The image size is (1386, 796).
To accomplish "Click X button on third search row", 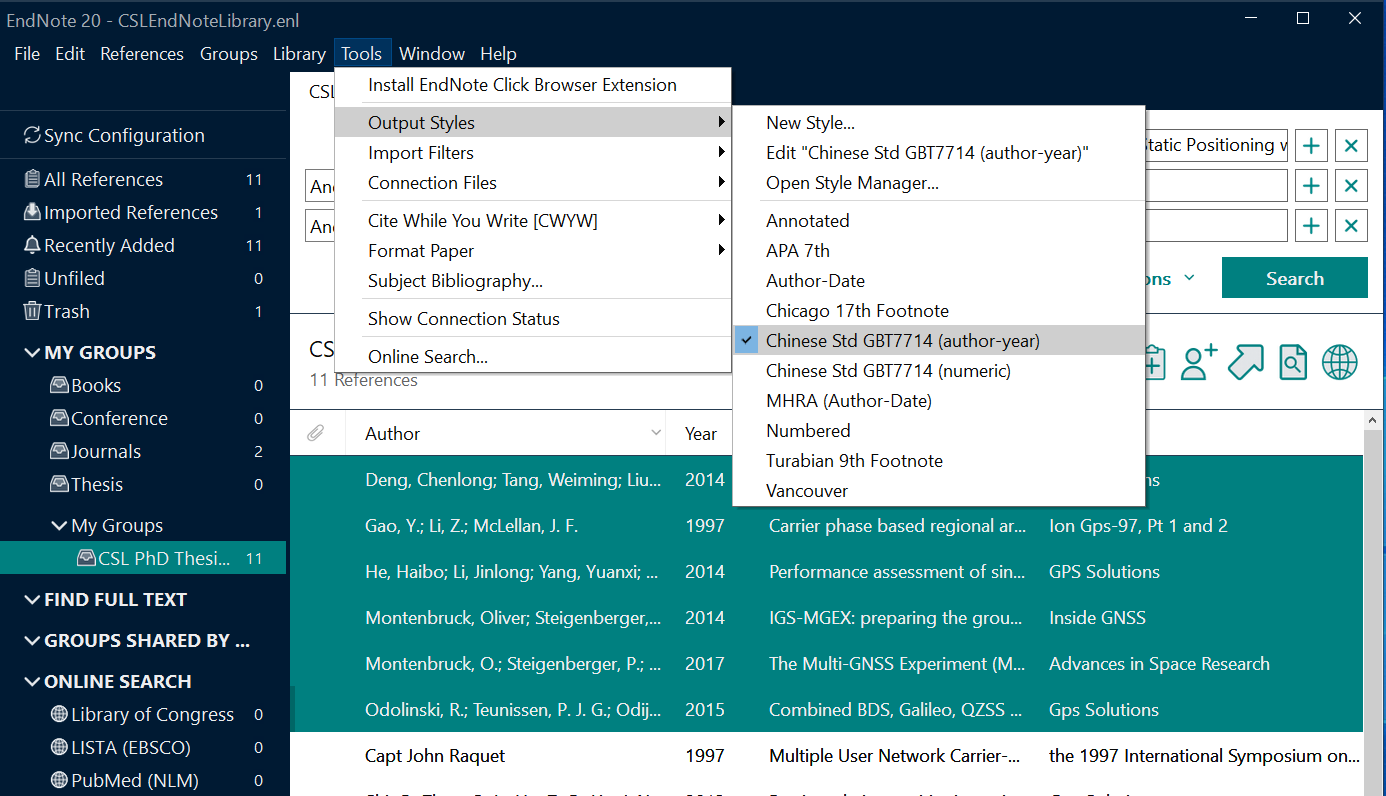I will (x=1351, y=226).
